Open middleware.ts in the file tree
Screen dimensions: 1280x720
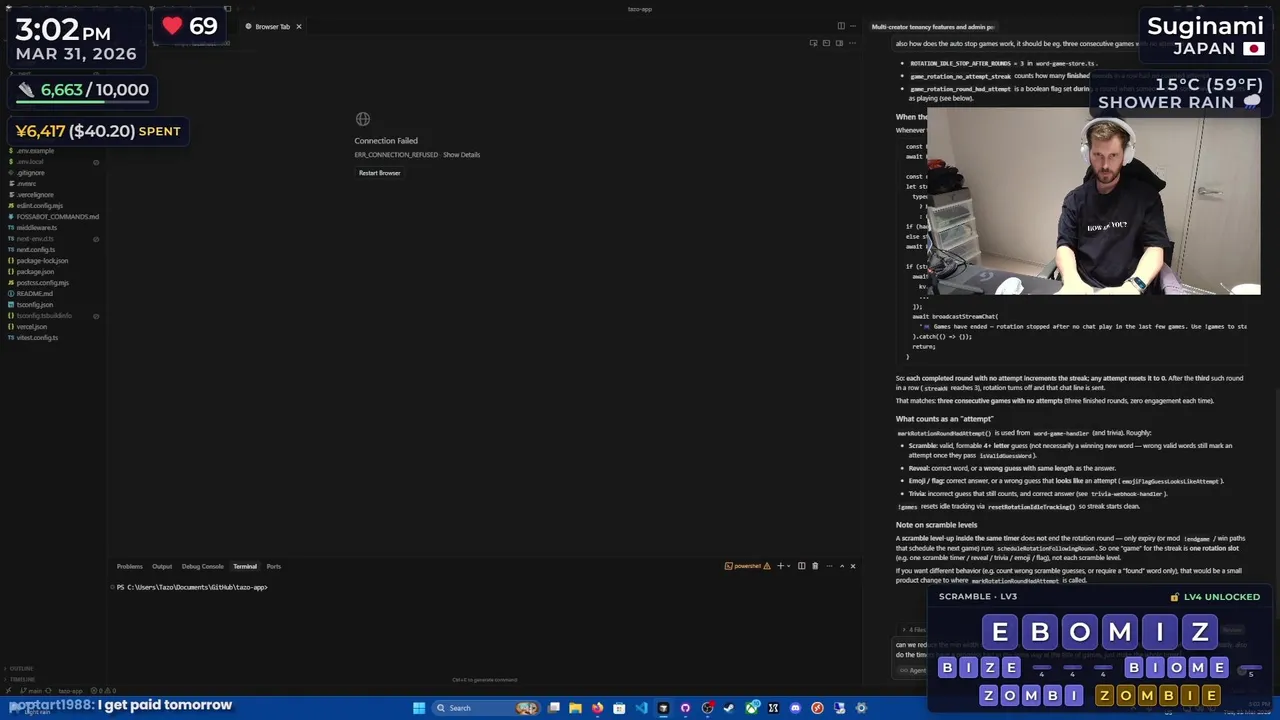coord(36,228)
